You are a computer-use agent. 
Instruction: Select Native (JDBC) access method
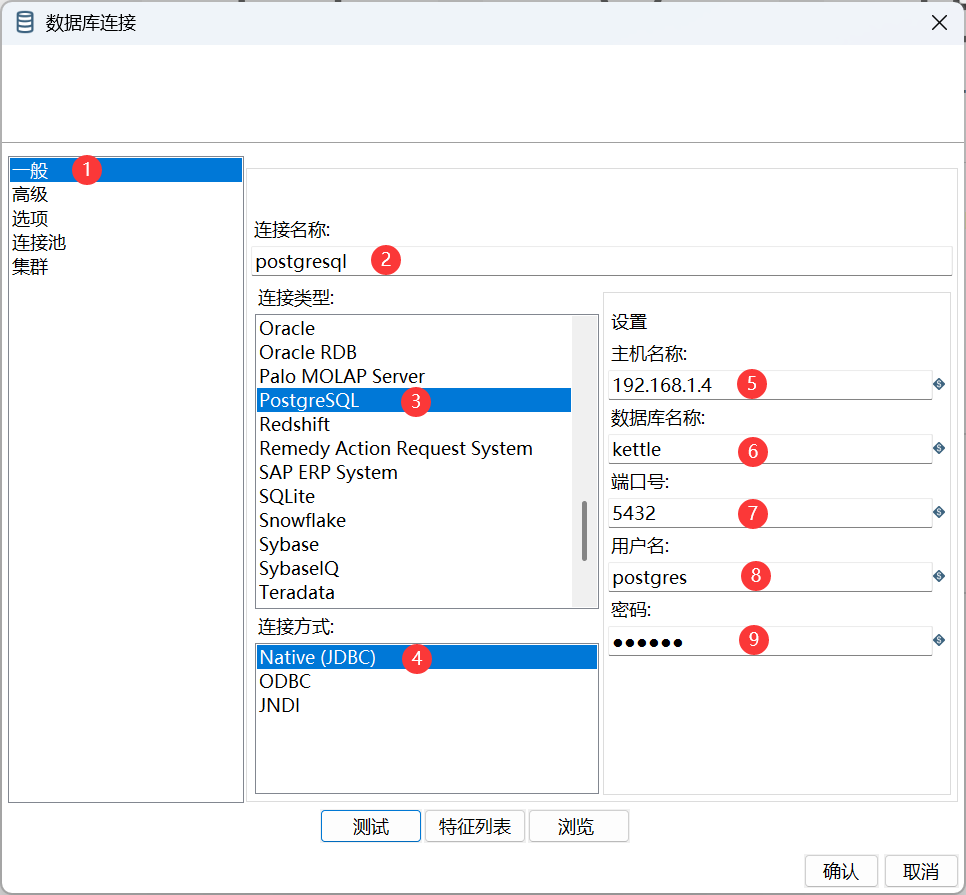[x=427, y=657]
